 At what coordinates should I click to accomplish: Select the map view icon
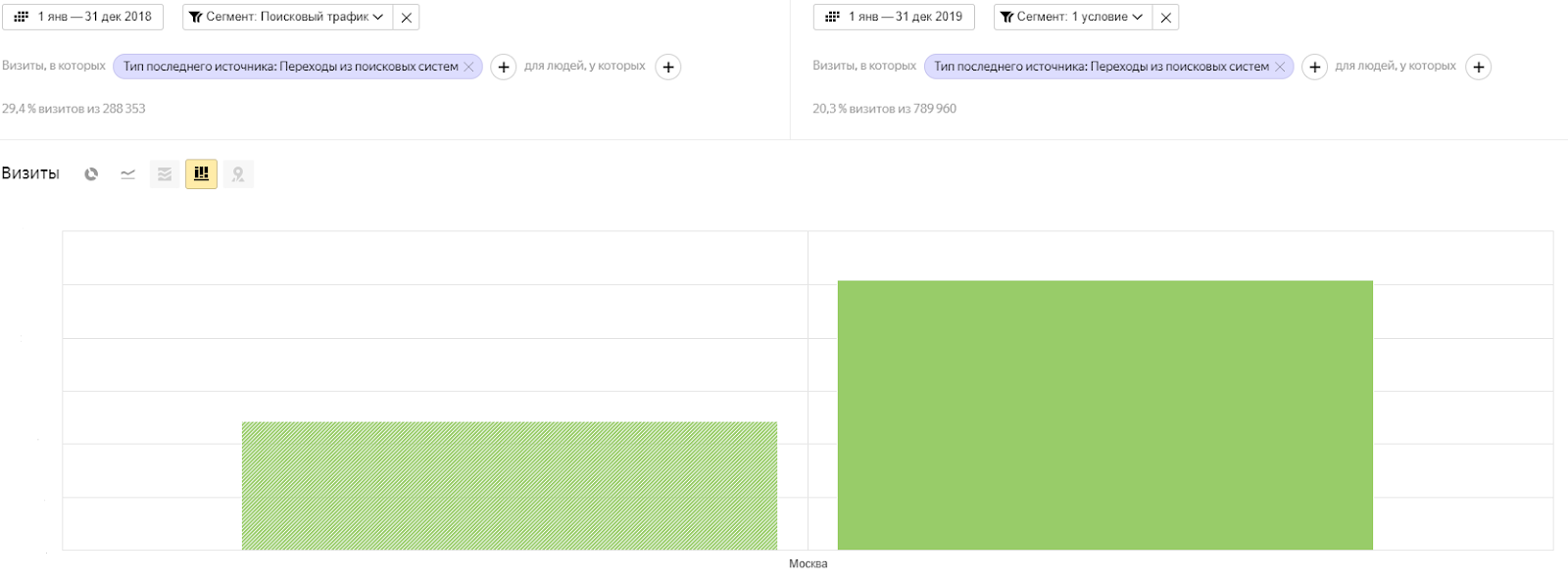(x=238, y=174)
